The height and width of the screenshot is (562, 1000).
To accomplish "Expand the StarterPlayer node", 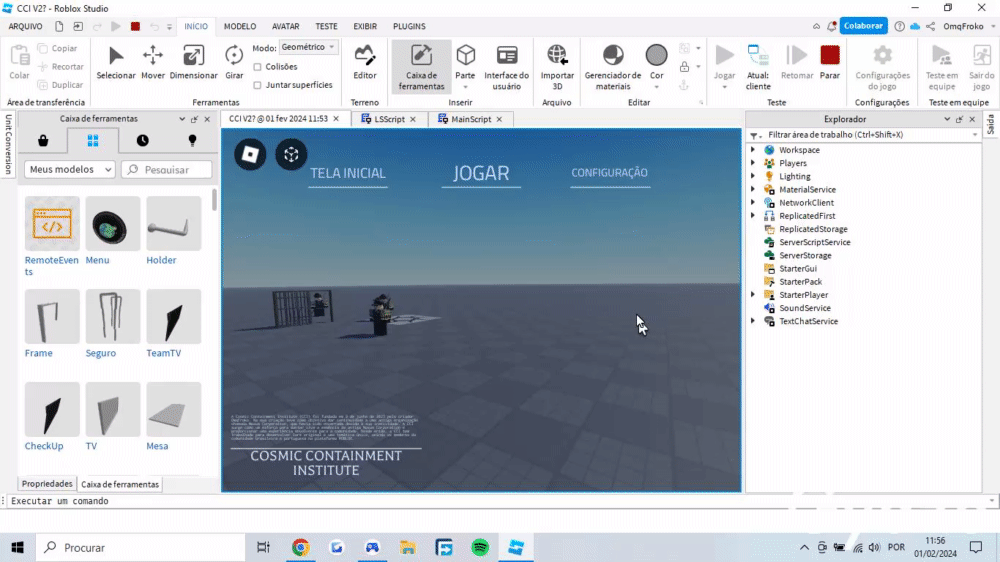I will tap(753, 295).
